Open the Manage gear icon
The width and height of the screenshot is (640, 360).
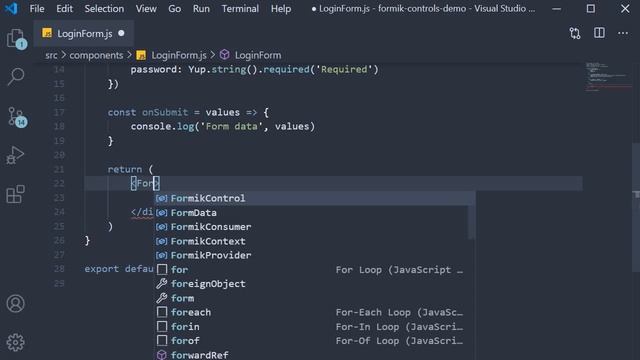pyautogui.click(x=16, y=342)
